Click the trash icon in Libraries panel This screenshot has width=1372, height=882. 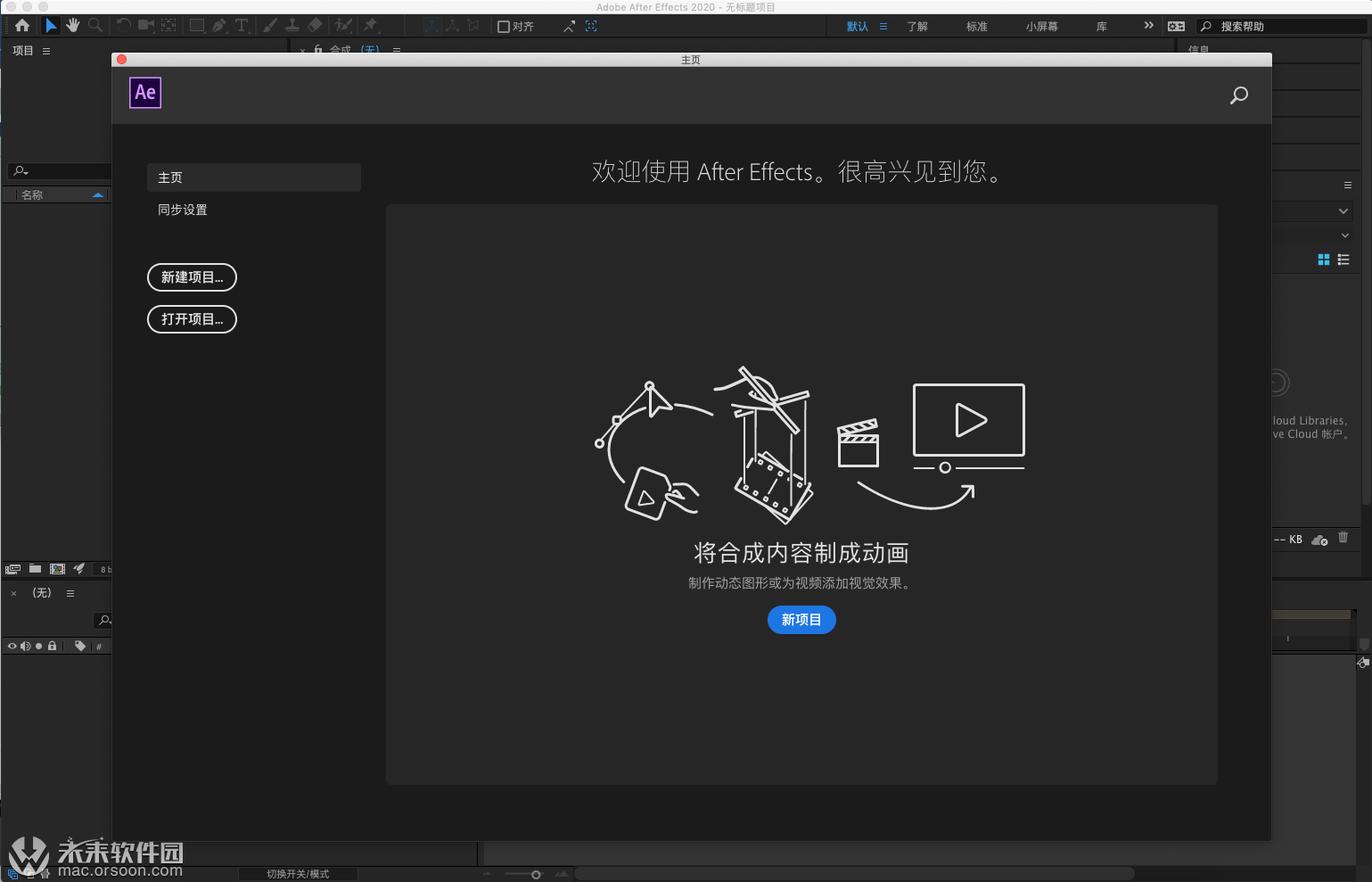point(1343,538)
